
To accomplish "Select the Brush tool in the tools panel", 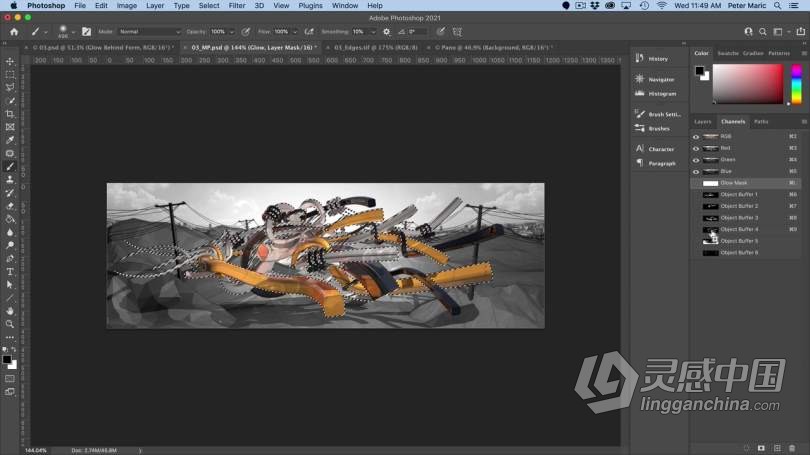I will (x=10, y=166).
